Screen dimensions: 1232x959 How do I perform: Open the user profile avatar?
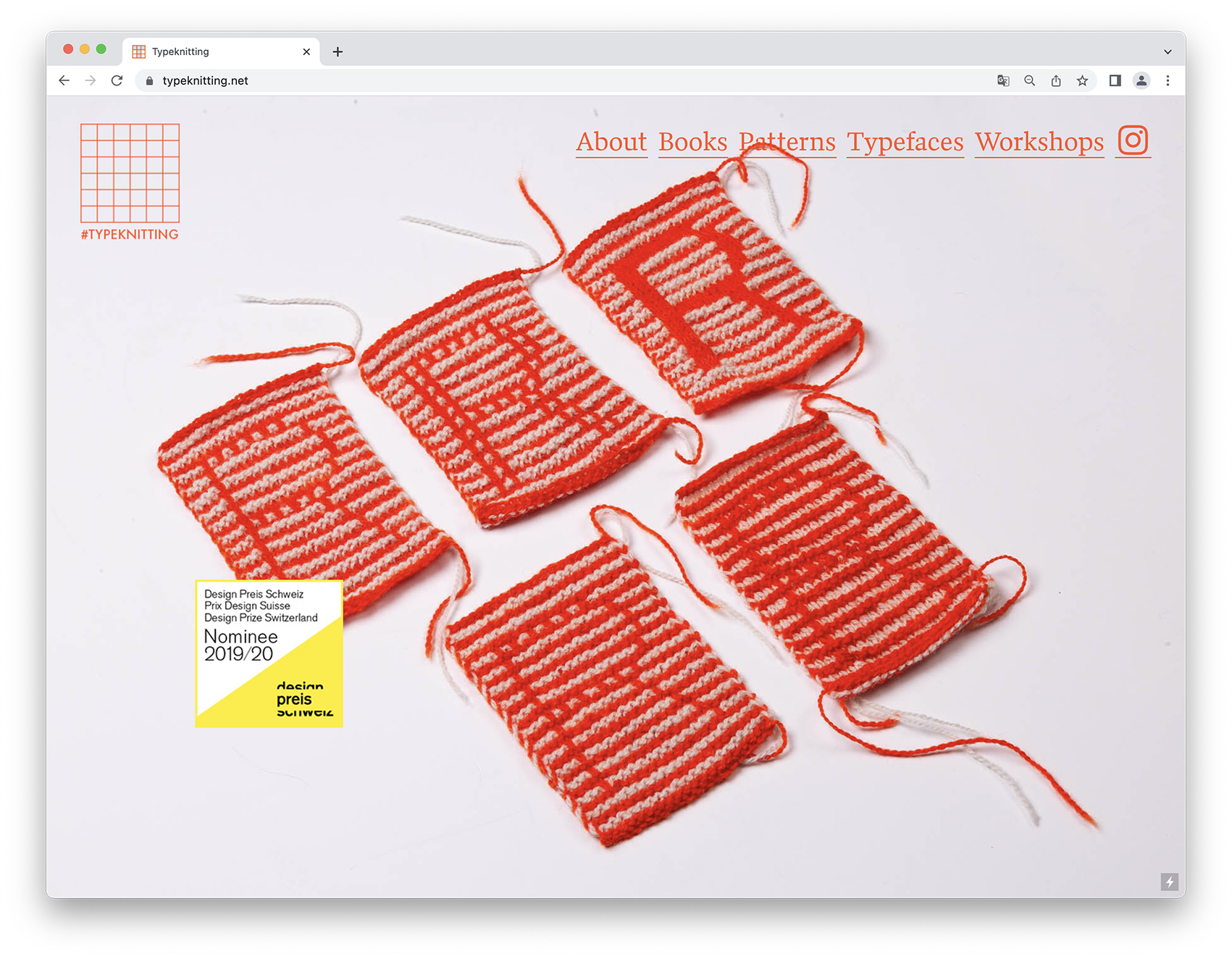pyautogui.click(x=1141, y=80)
